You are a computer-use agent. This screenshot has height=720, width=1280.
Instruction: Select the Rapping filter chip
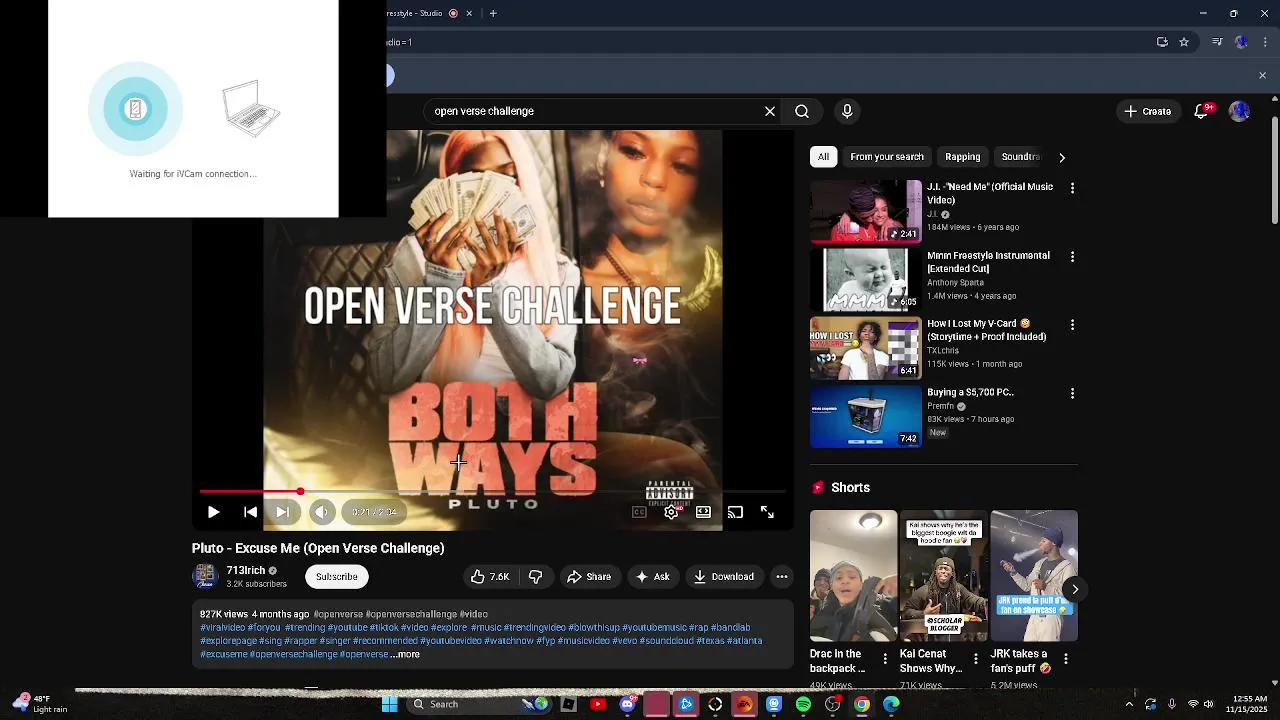point(963,156)
